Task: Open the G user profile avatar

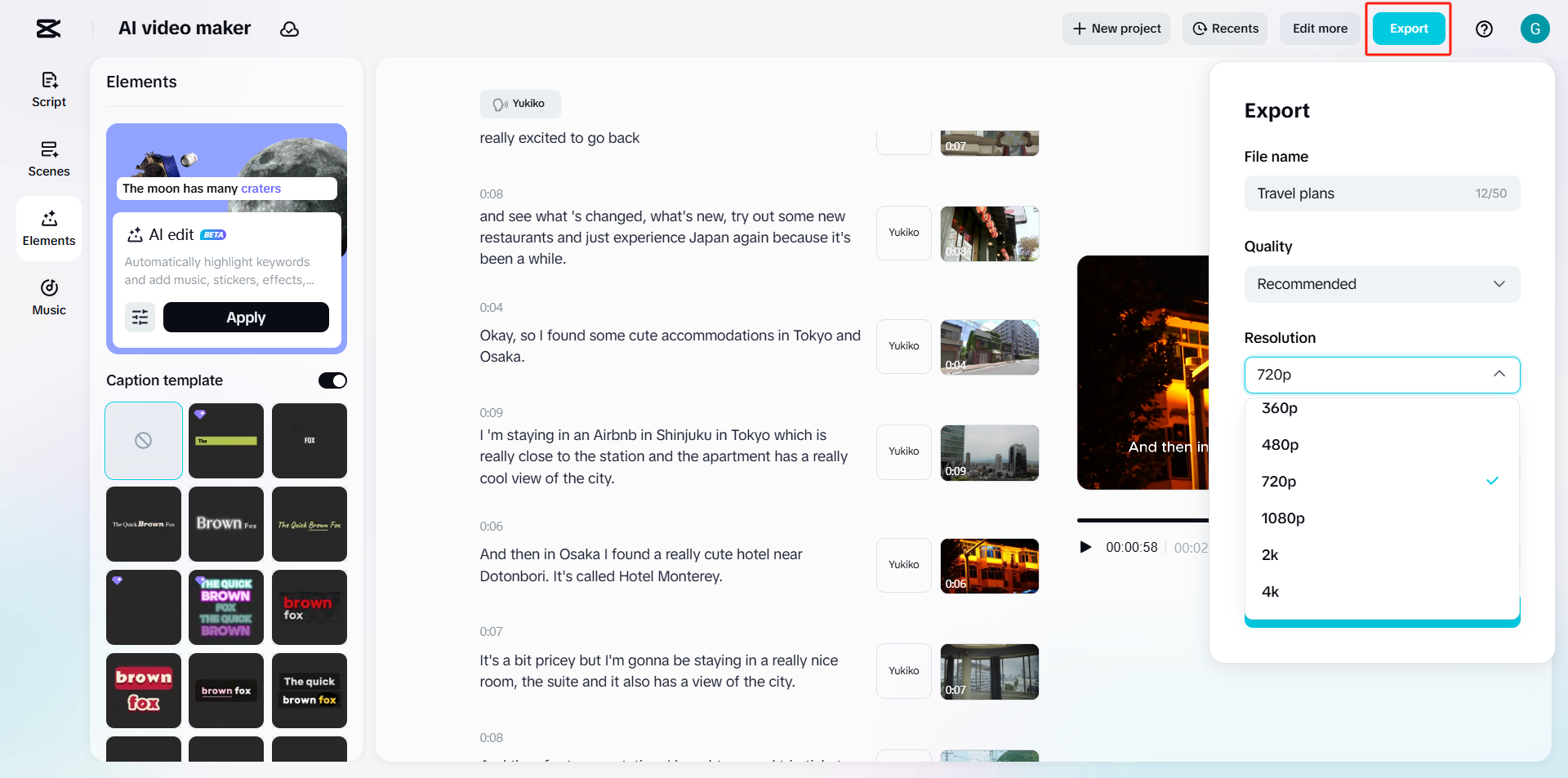Action: coord(1535,29)
